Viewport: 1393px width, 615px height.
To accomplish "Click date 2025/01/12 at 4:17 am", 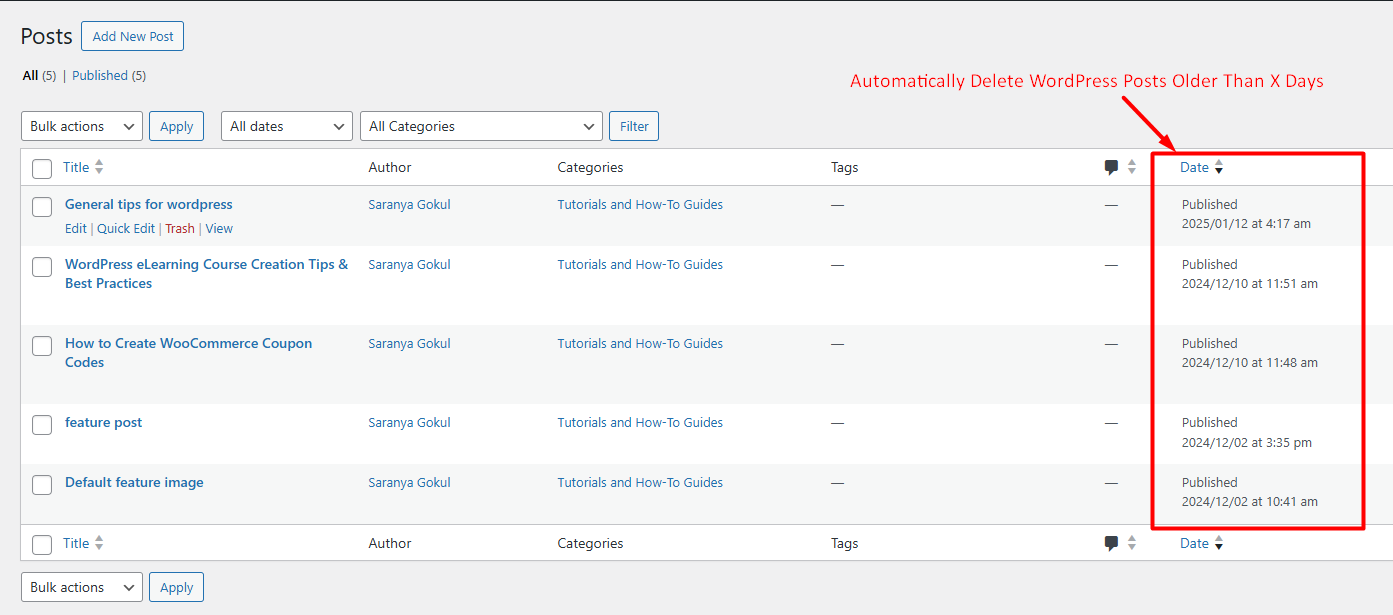I will [1246, 224].
